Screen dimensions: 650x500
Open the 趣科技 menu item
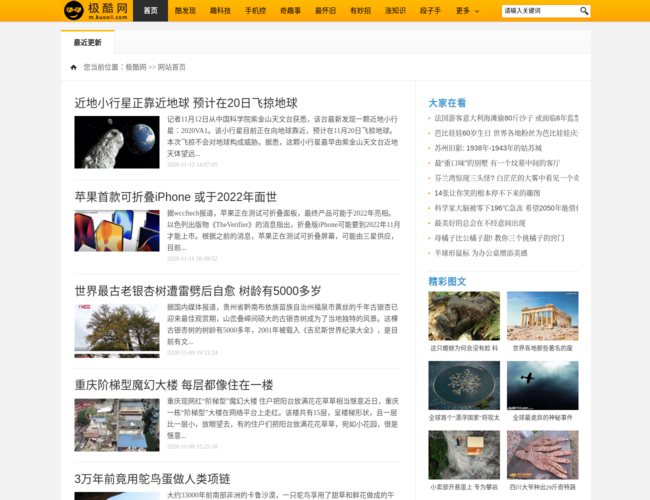coord(220,11)
